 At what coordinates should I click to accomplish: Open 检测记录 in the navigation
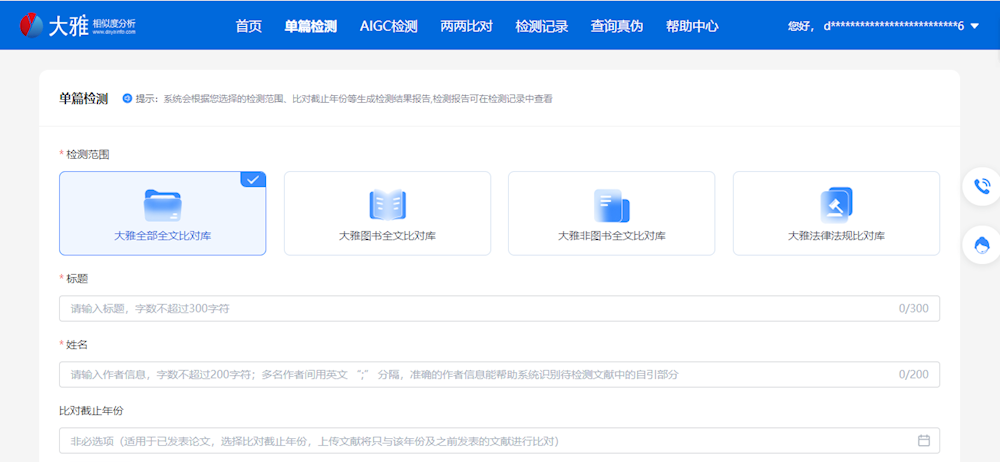(x=541, y=27)
